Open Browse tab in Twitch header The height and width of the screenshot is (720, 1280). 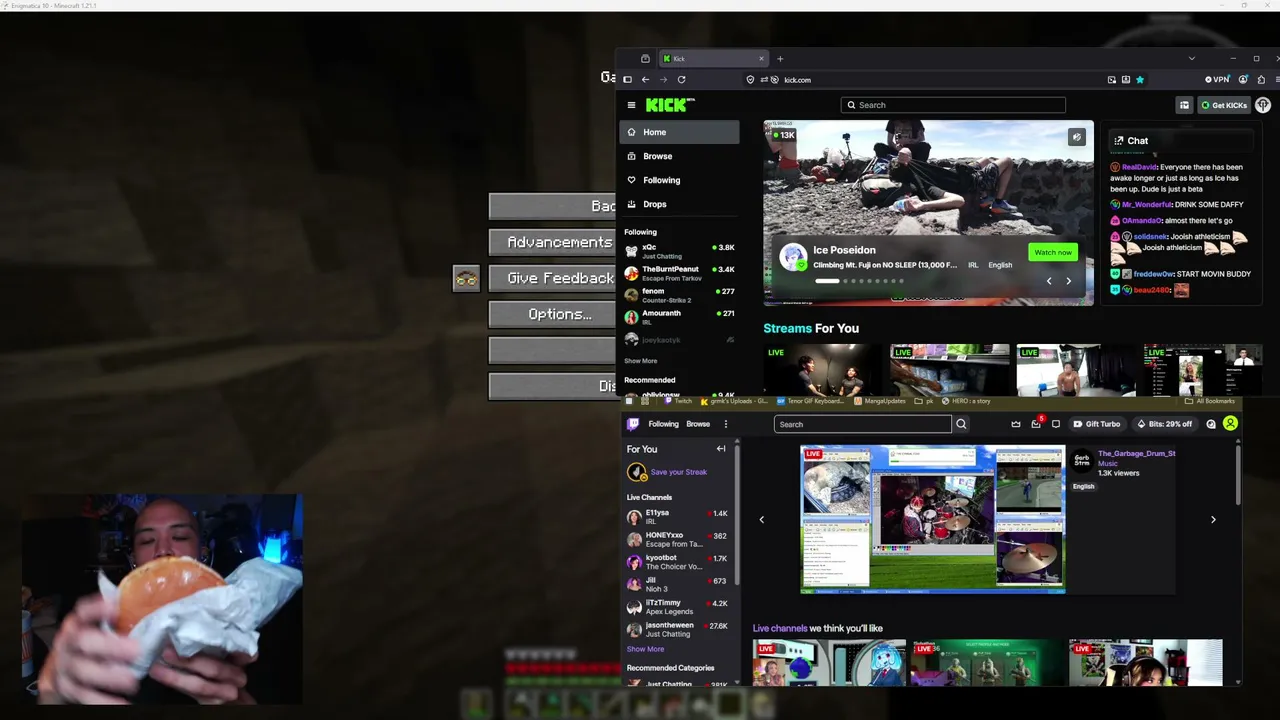(x=698, y=424)
